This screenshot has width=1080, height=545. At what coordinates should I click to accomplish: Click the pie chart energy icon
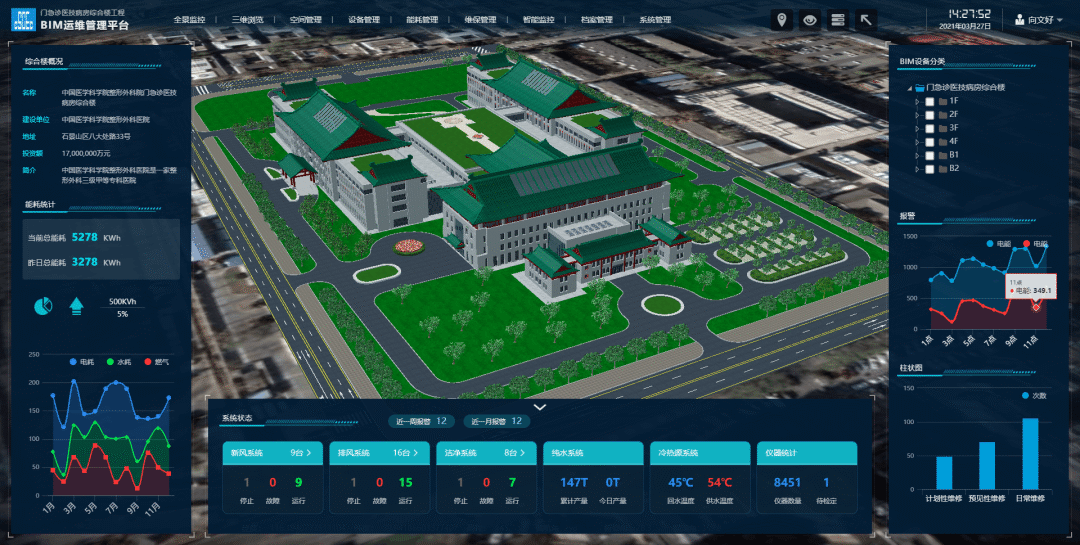click(44, 306)
